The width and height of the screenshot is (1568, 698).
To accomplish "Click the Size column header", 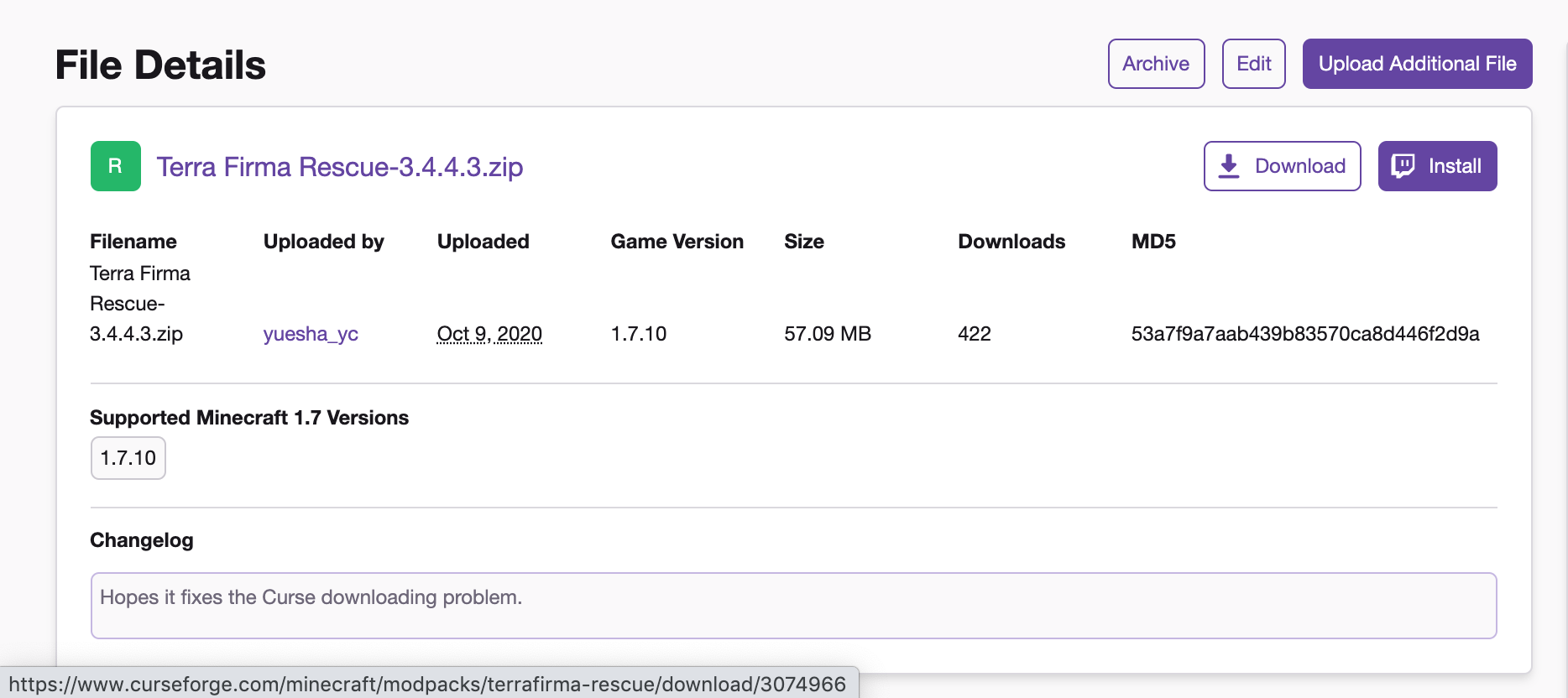I will coord(804,242).
